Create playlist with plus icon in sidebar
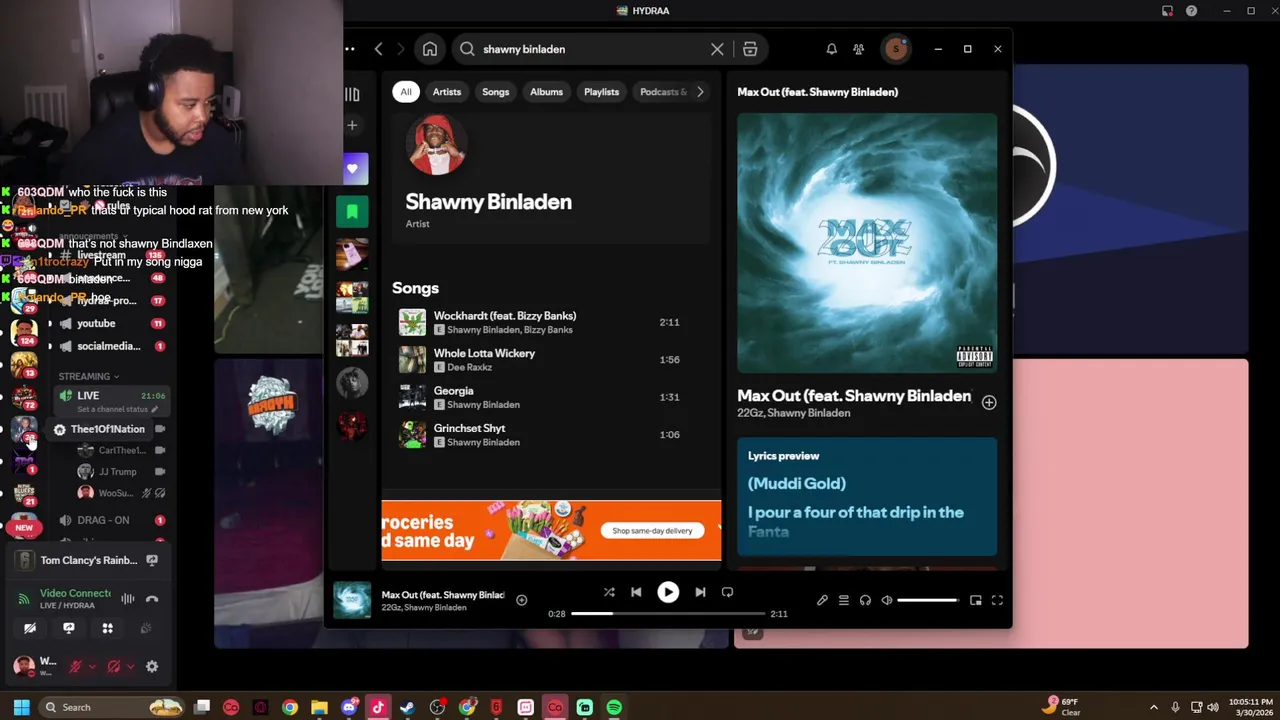The image size is (1280, 720). coord(352,125)
